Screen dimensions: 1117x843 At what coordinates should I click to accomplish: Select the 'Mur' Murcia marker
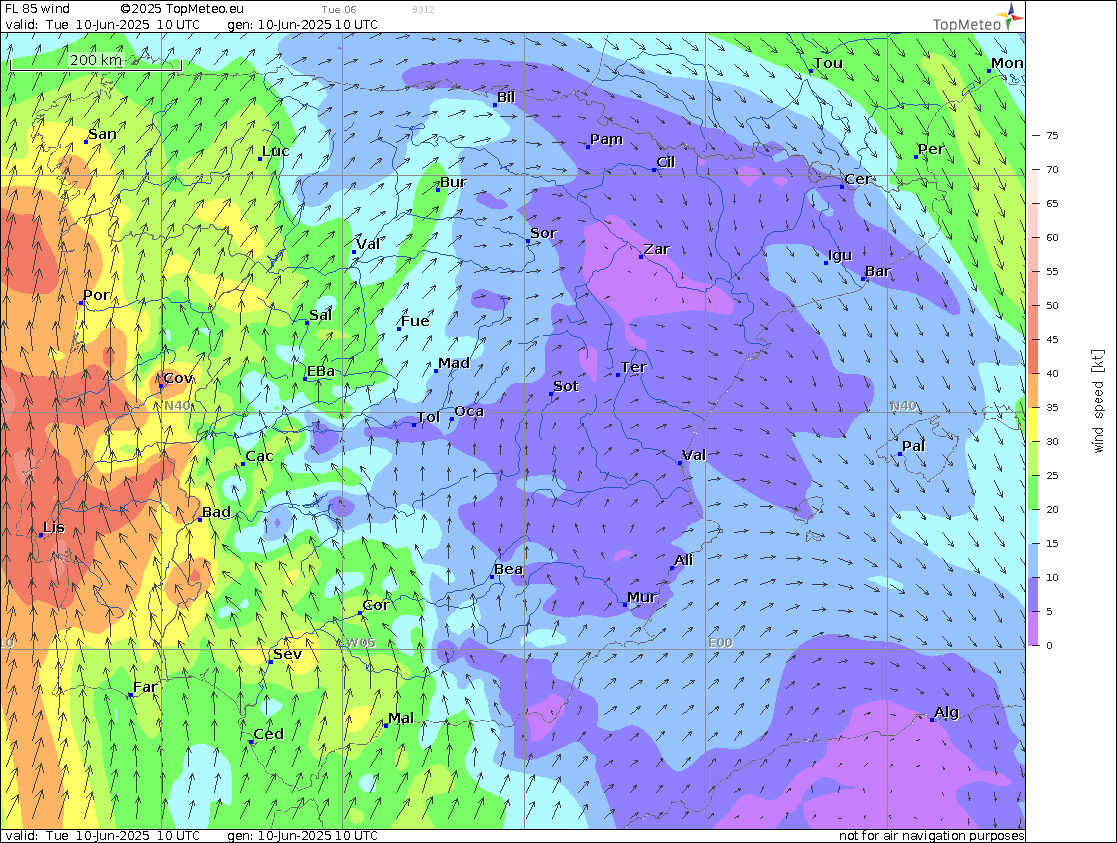[x=625, y=605]
